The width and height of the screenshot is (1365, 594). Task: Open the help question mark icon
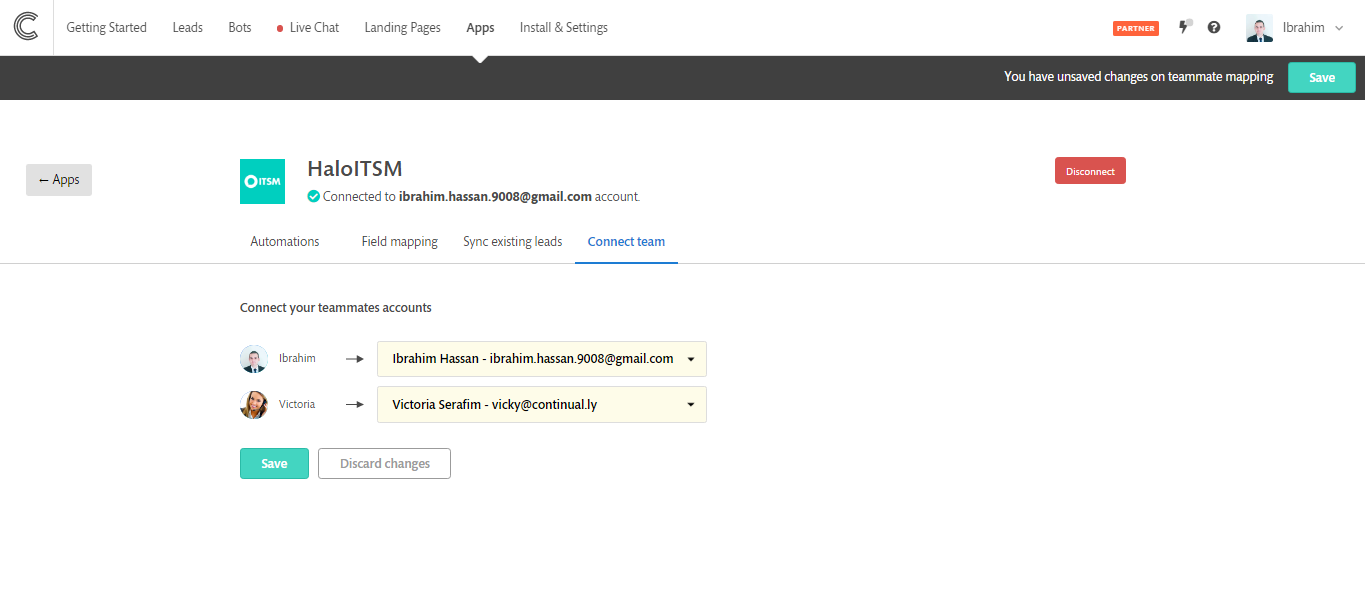coord(1214,28)
